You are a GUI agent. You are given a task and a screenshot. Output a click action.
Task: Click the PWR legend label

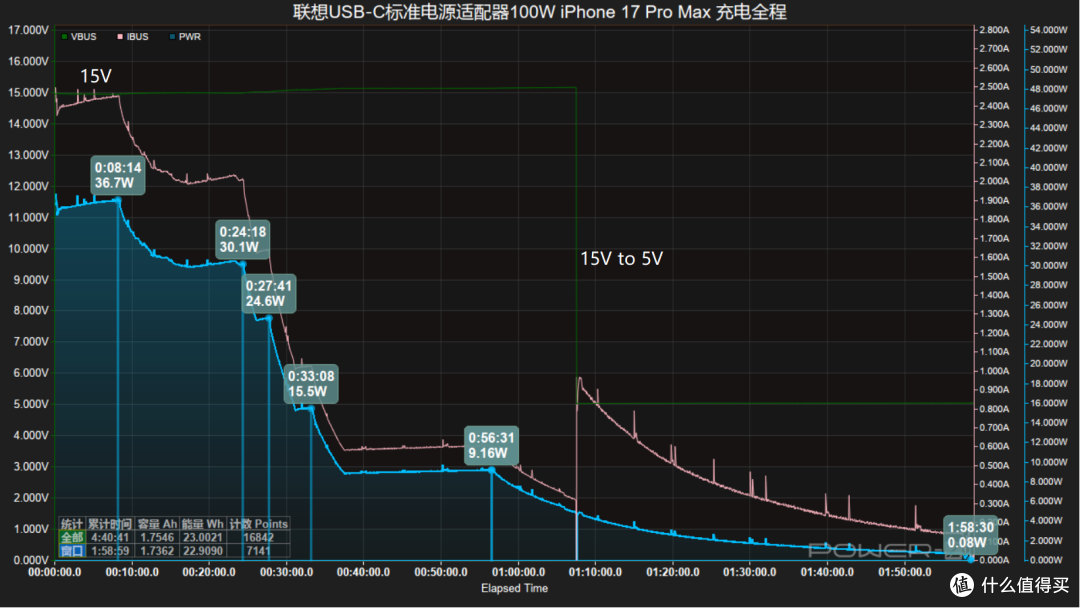click(x=189, y=37)
